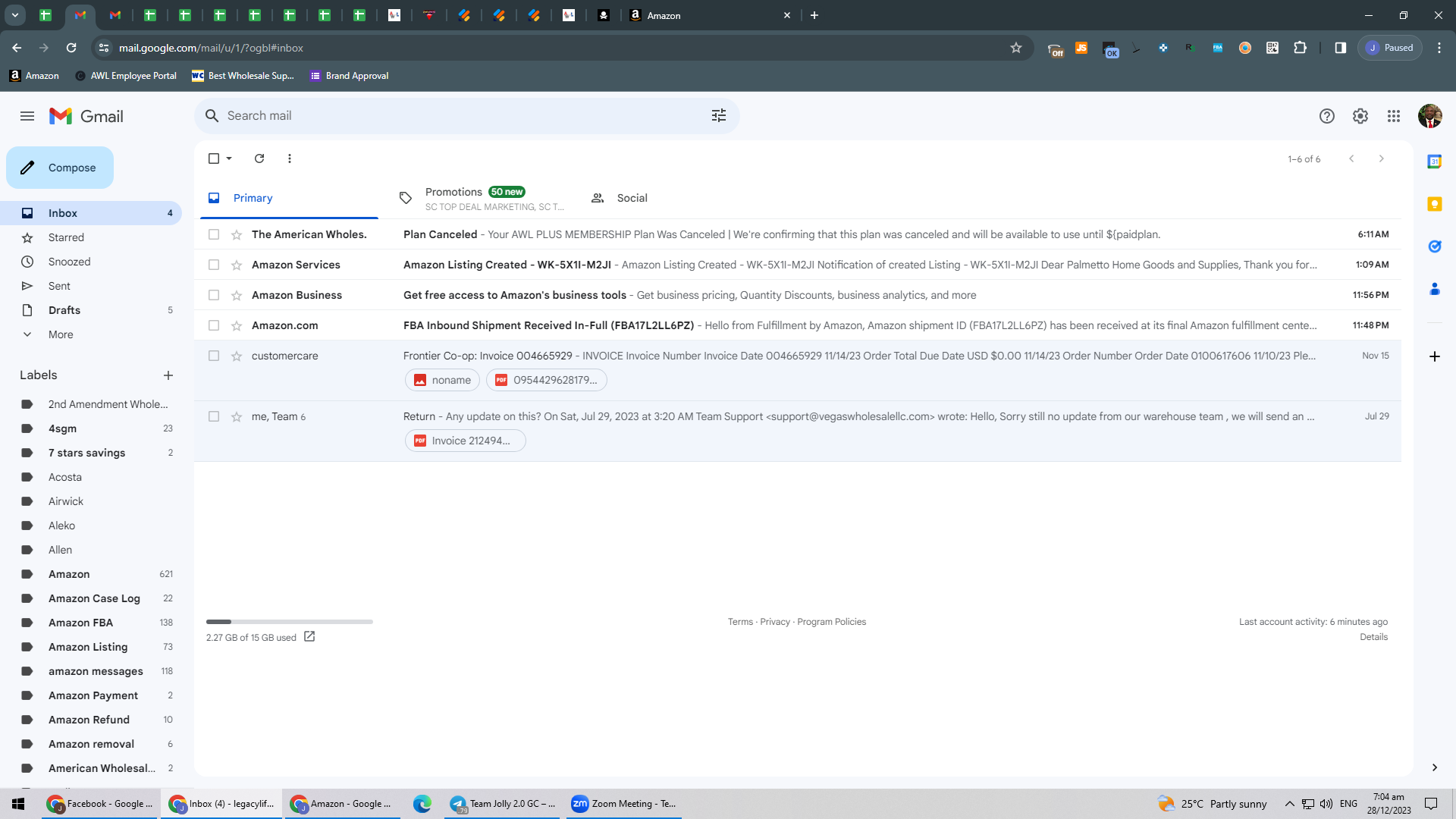Open the select dropdown arrow beside checkbox
1456x819 pixels.
[229, 158]
